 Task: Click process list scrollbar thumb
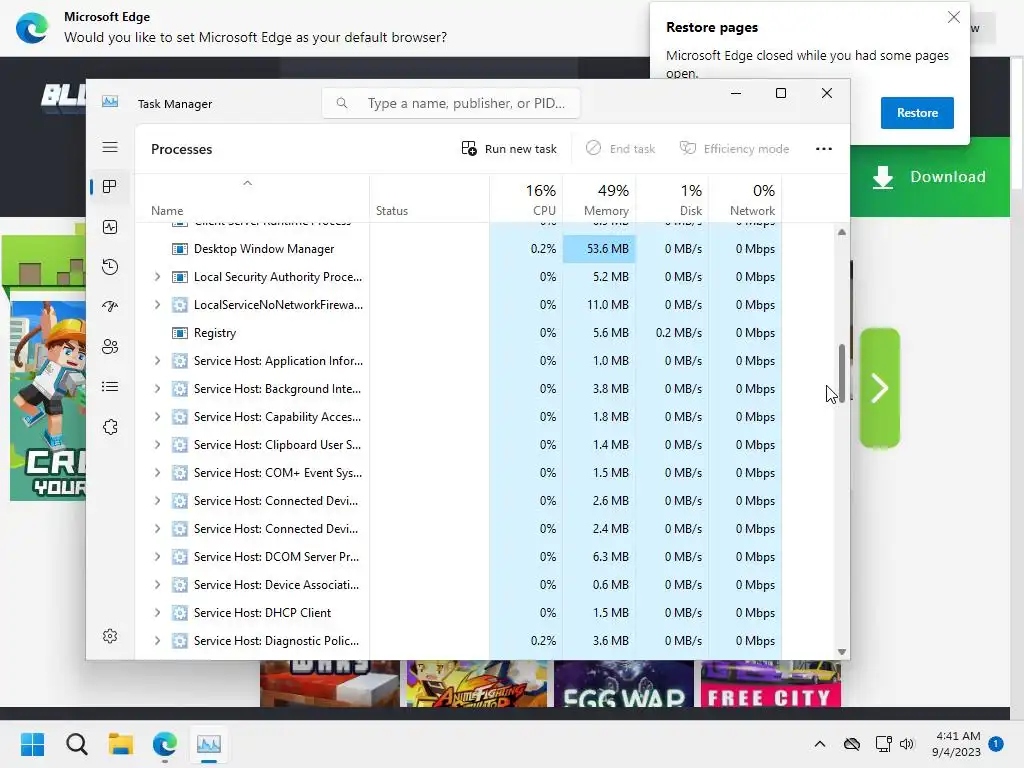tap(842, 373)
